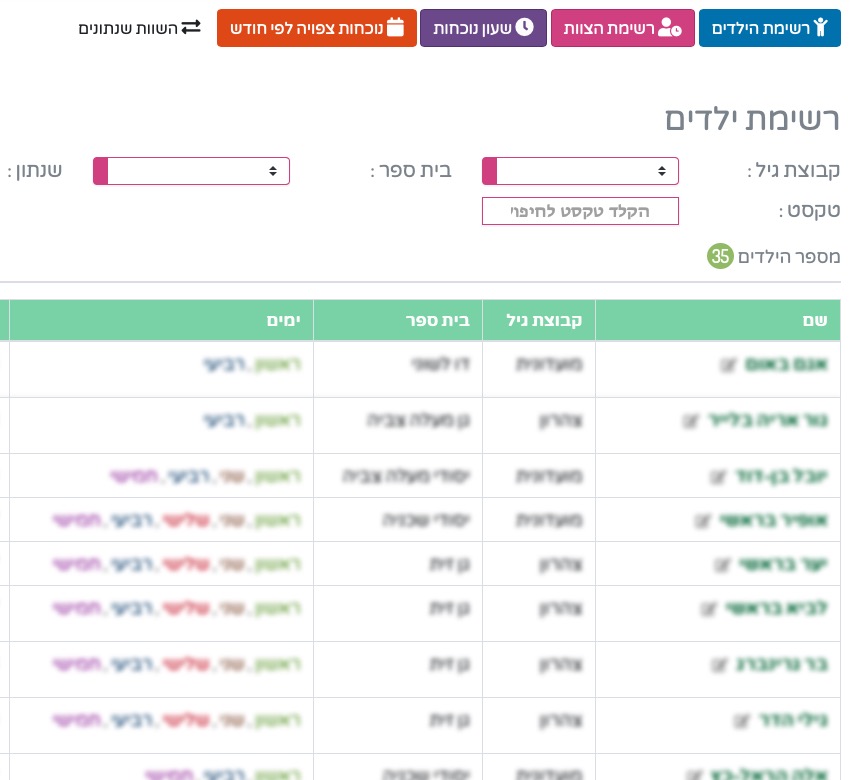Focus the הקלד טקסט לחיפוש search field

pos(580,211)
